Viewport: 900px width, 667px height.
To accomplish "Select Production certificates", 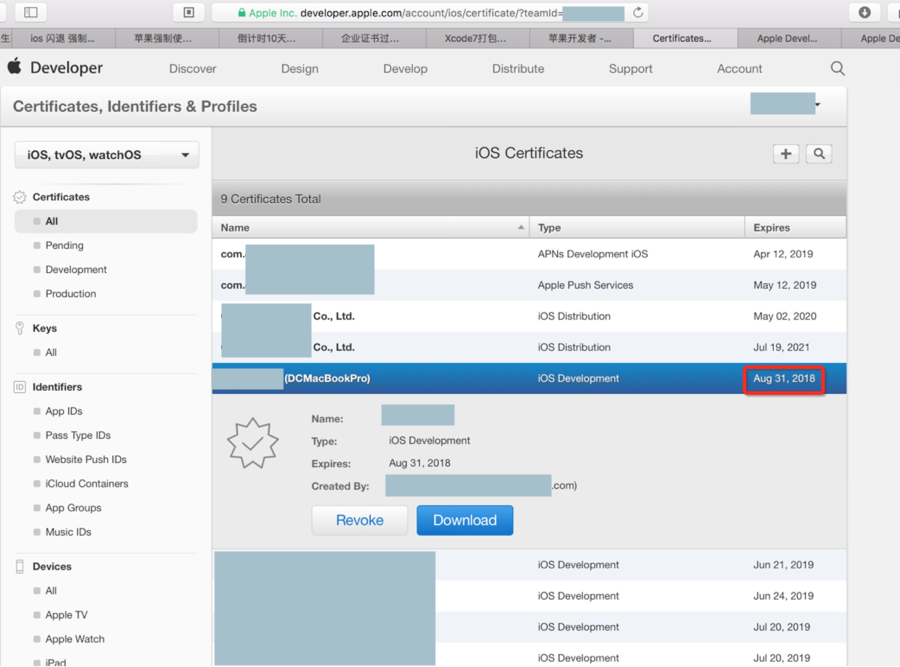I will click(x=71, y=293).
